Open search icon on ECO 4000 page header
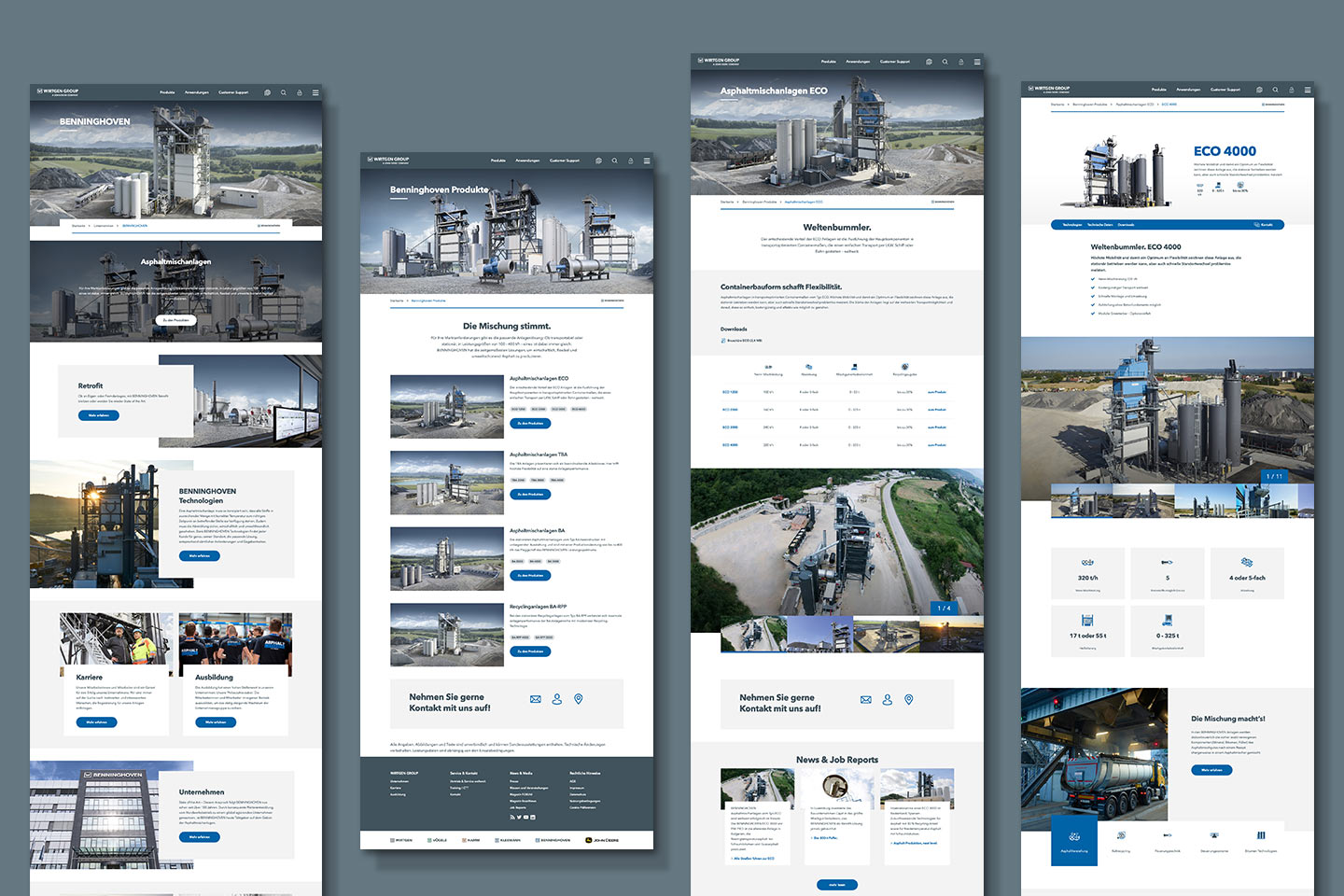The height and width of the screenshot is (896, 1344). (x=1275, y=90)
